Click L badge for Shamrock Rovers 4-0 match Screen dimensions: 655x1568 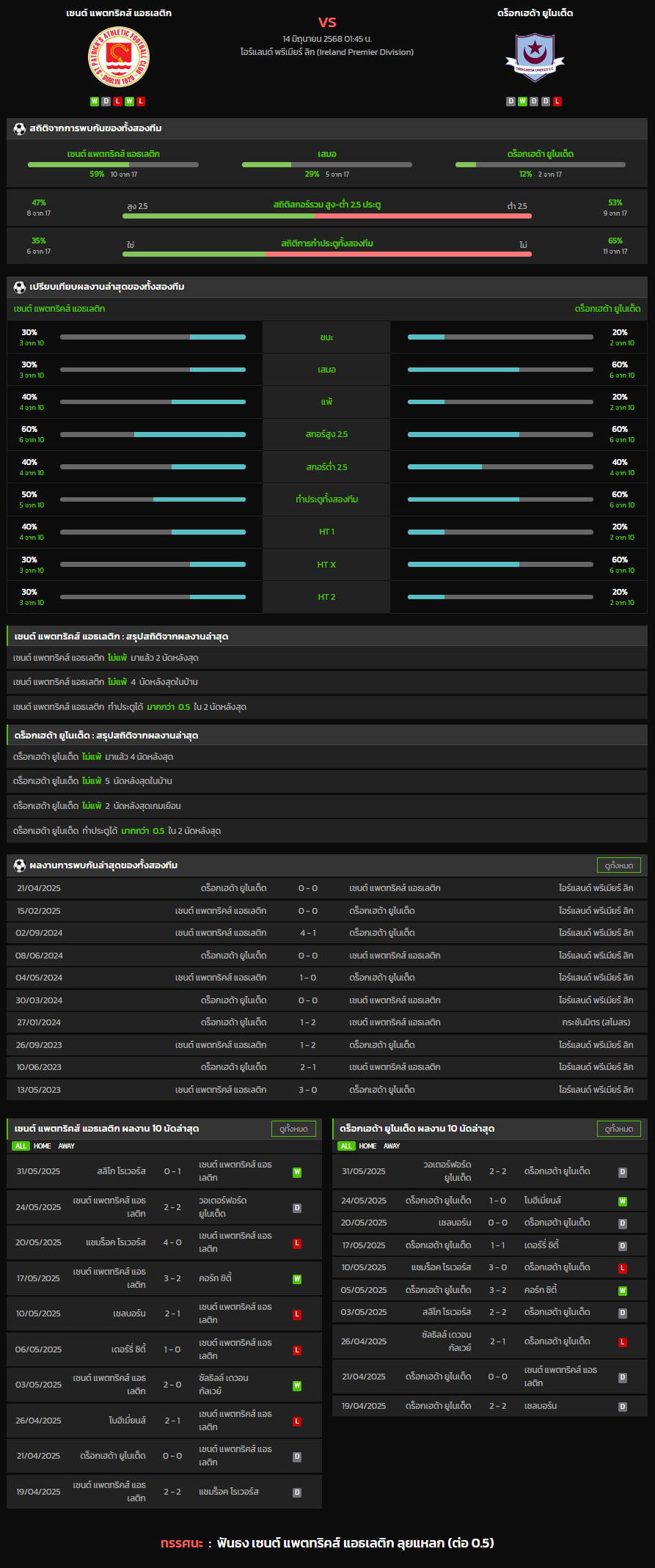click(x=297, y=1243)
